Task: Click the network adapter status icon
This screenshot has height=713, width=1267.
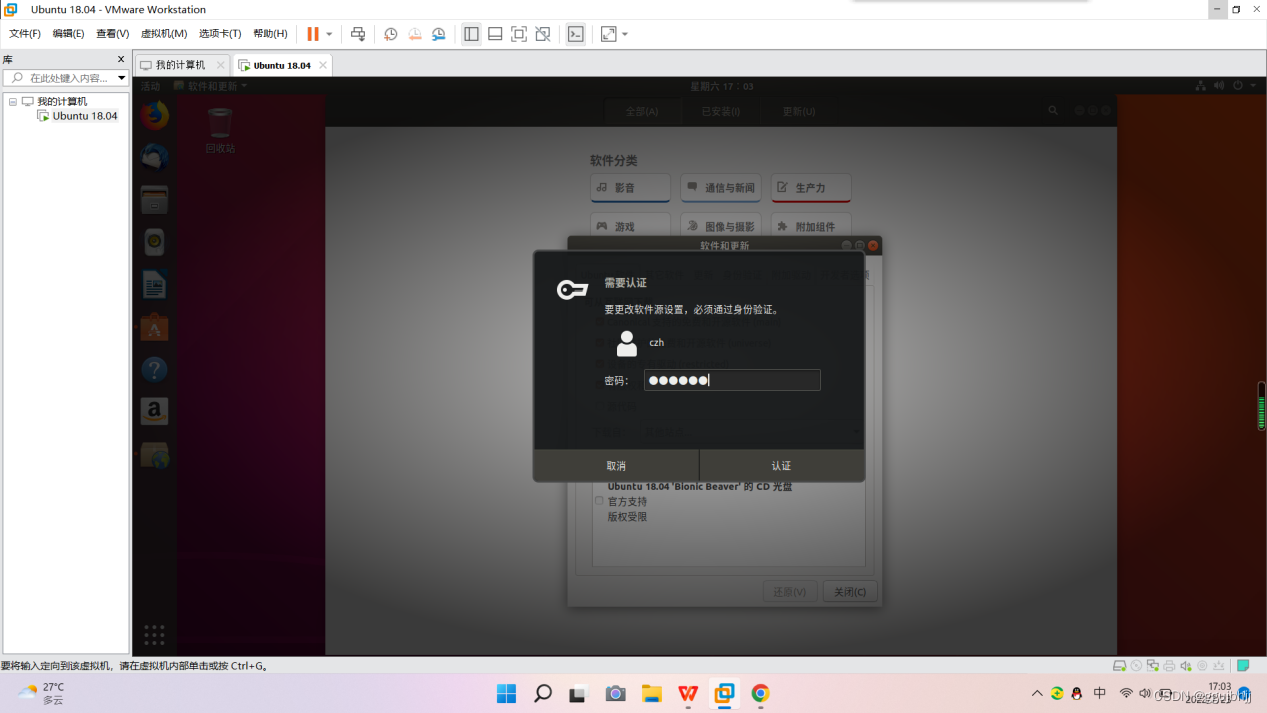Action: click(x=1153, y=666)
